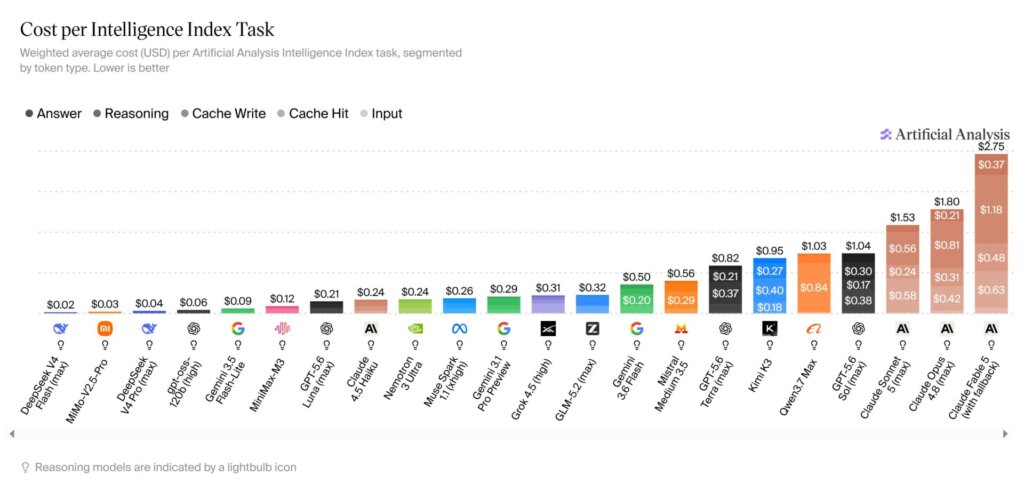Viewport: 1024px width, 490px height.
Task: Click the left scroll arrow below the chart
Action: (x=12, y=433)
